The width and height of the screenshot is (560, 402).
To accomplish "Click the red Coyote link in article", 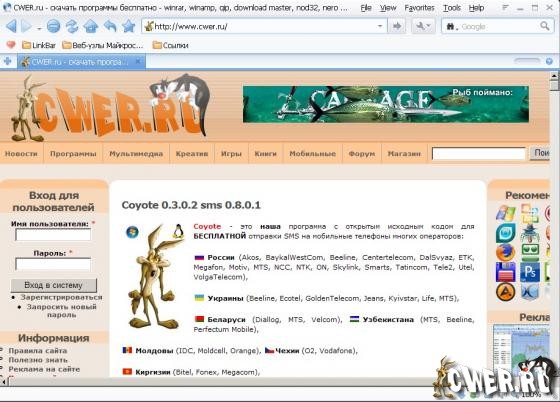I will pyautogui.click(x=207, y=226).
